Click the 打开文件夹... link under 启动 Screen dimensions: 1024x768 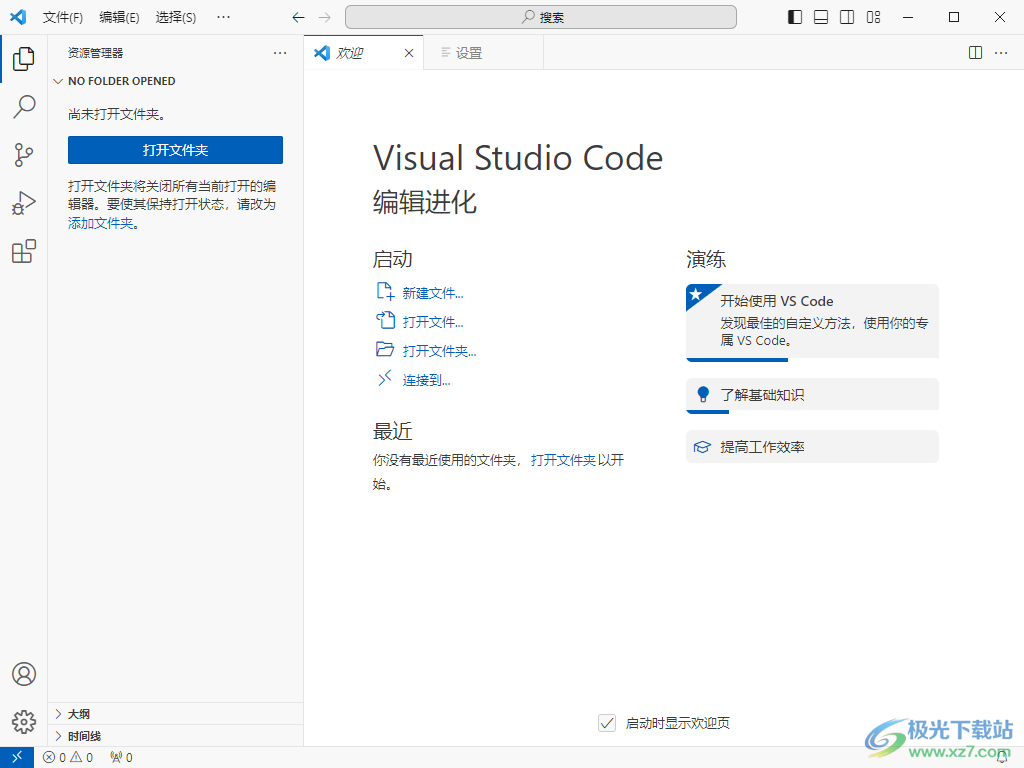[x=440, y=351]
